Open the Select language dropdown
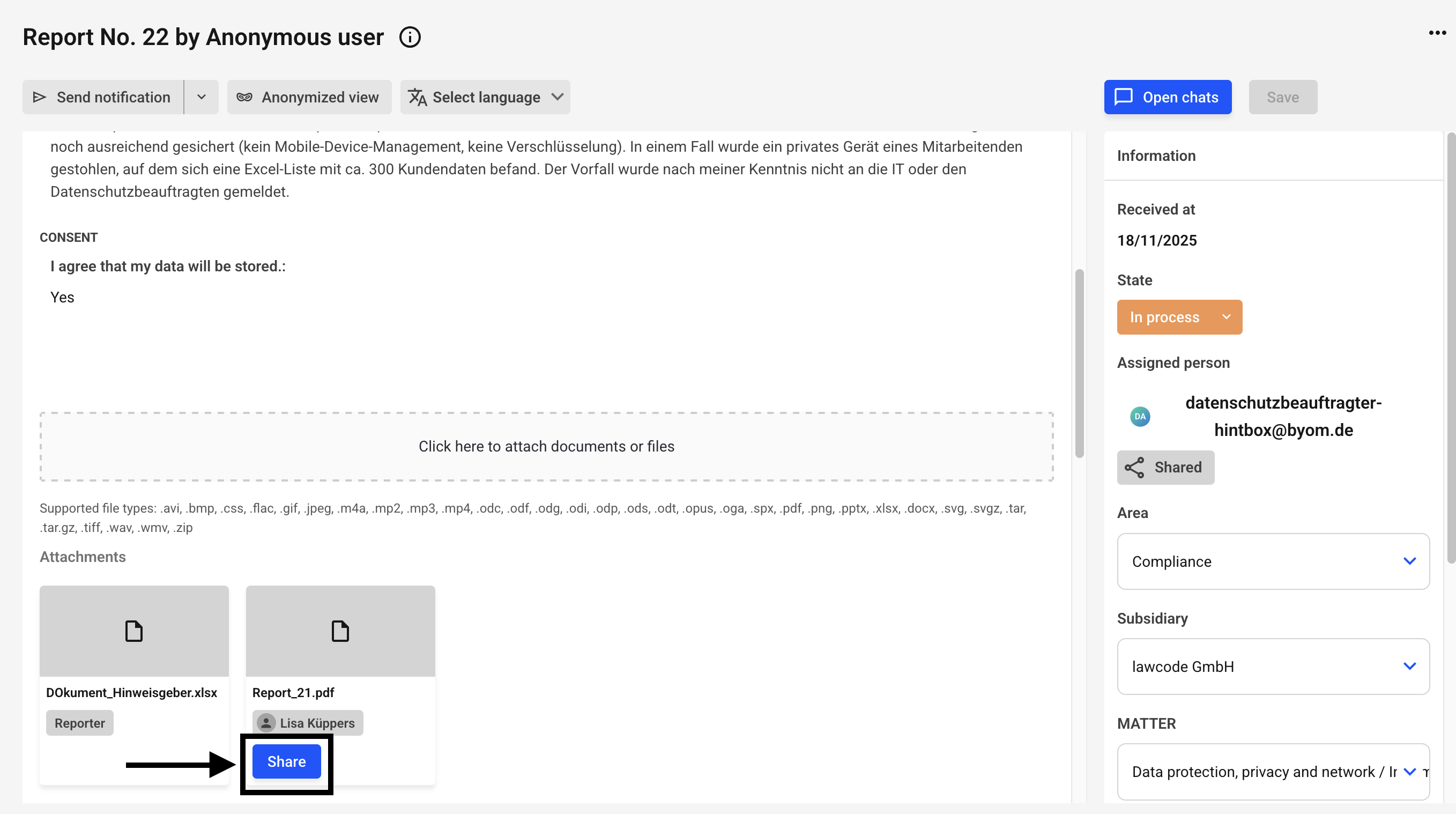 point(485,97)
